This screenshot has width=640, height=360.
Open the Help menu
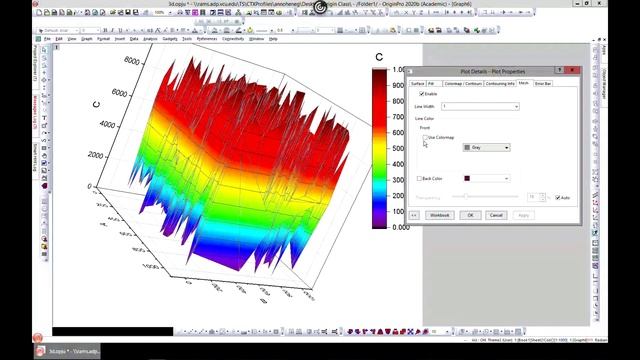tap(273, 39)
